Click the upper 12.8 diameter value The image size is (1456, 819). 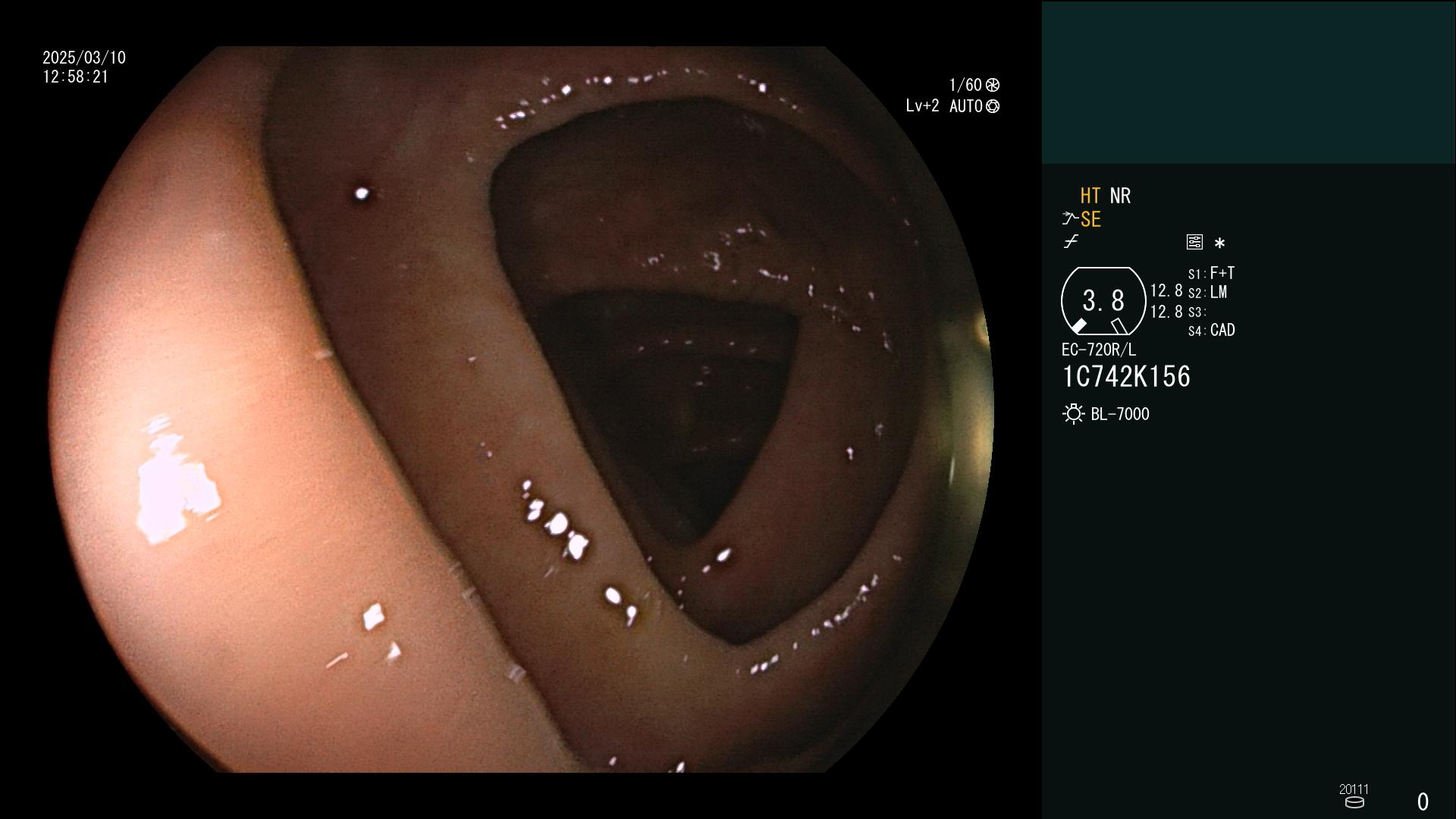[x=1166, y=290]
